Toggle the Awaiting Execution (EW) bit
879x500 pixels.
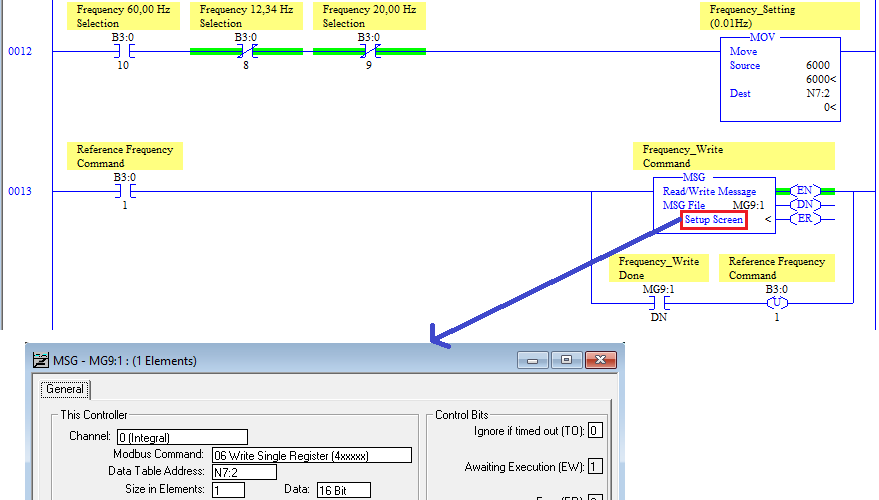tap(595, 466)
